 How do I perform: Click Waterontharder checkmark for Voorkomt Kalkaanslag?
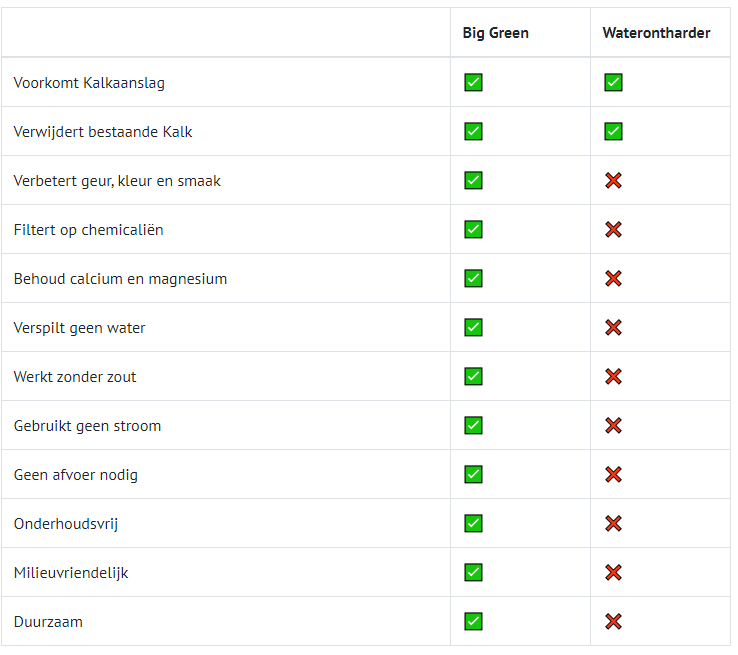(613, 82)
